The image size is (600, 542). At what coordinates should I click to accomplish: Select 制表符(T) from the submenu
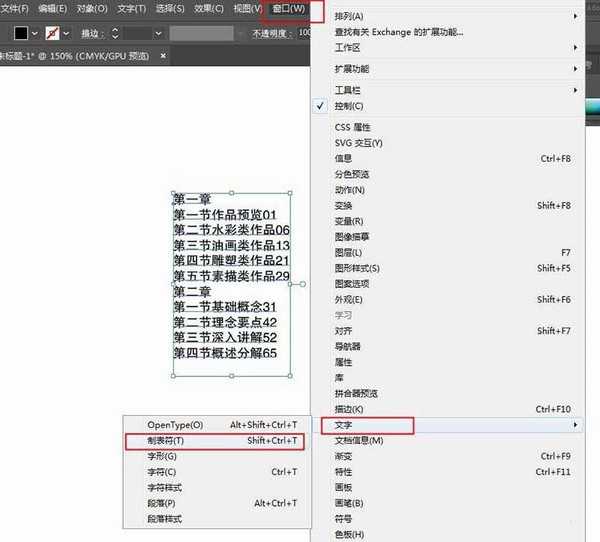166,440
